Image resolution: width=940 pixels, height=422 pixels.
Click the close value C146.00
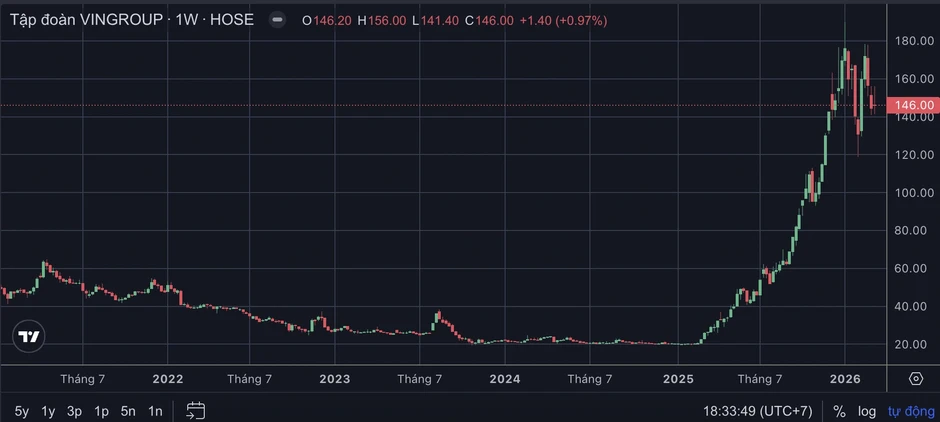point(489,20)
